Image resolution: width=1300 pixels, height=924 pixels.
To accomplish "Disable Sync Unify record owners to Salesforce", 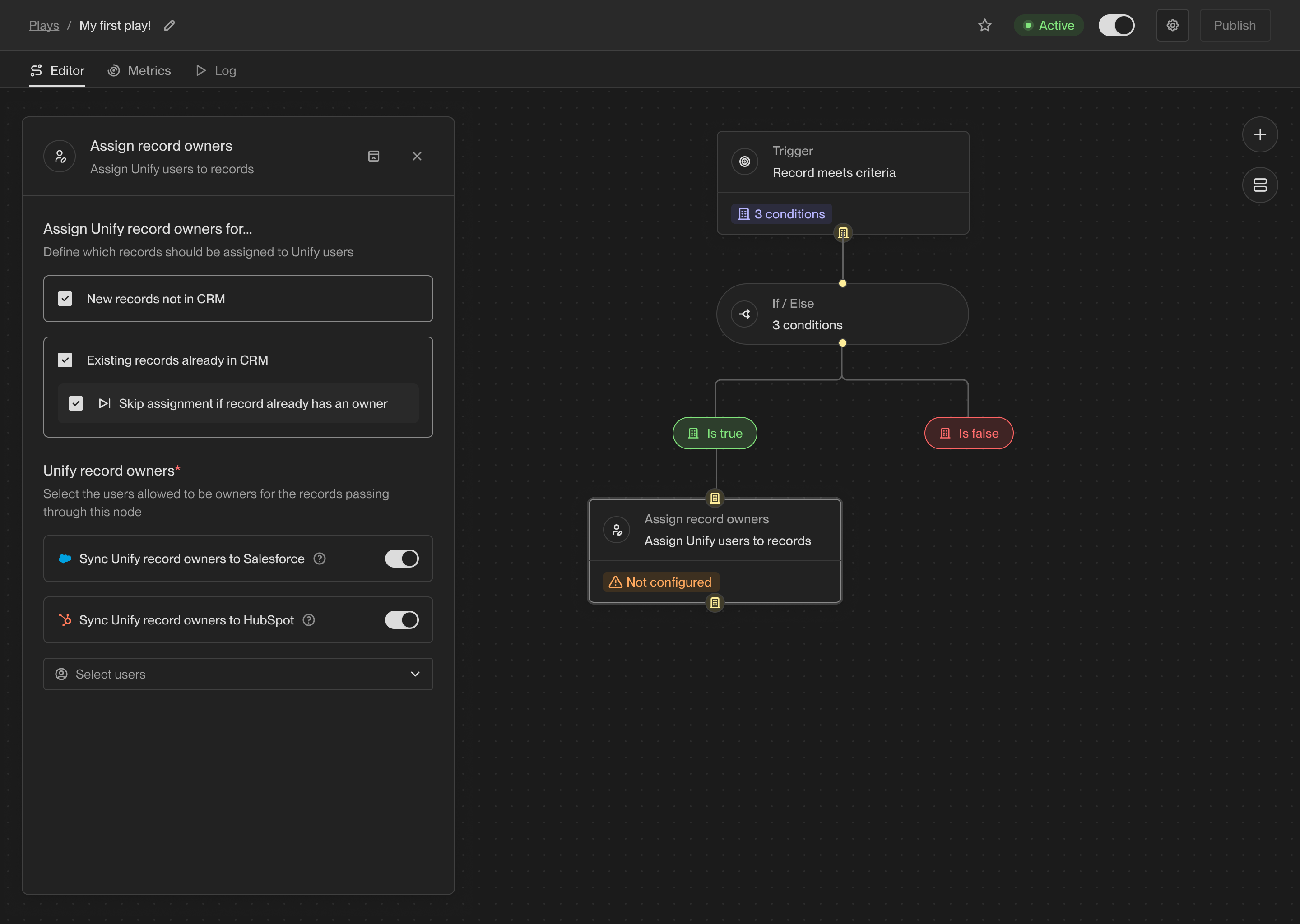I will 402,559.
